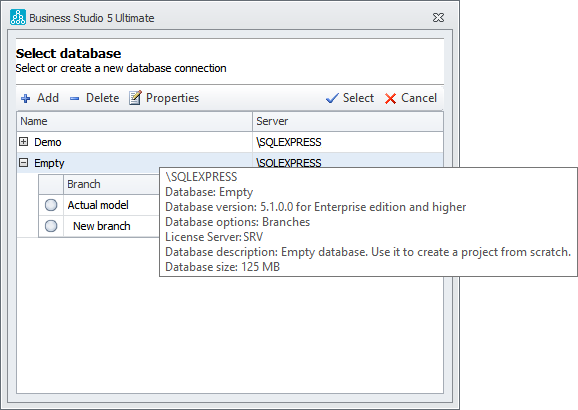Collapse the Empty database row
The height and width of the screenshot is (410, 578).
[24, 163]
